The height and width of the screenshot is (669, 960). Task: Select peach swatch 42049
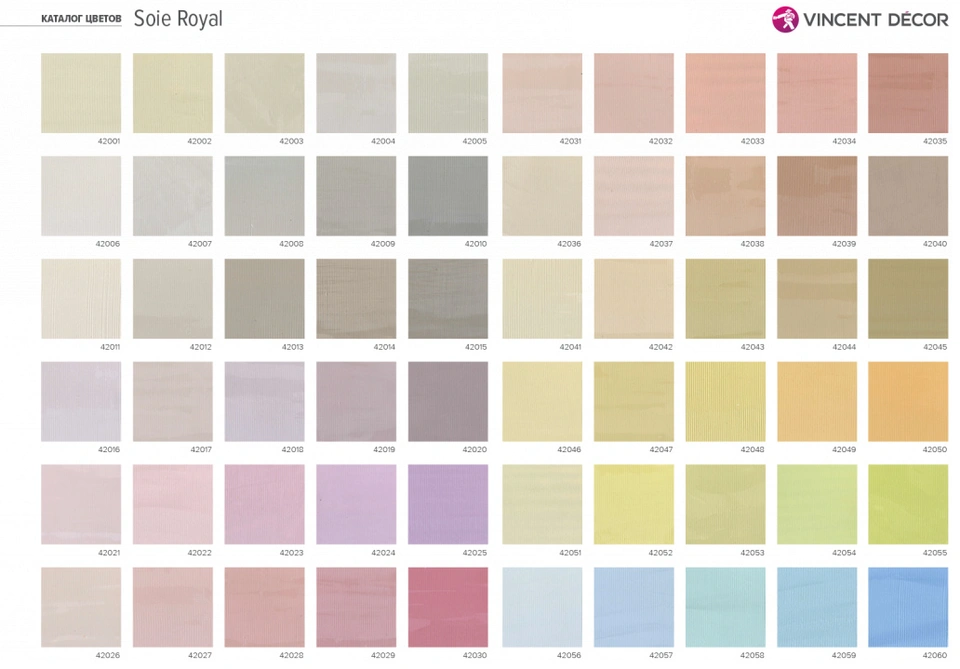[x=817, y=402]
